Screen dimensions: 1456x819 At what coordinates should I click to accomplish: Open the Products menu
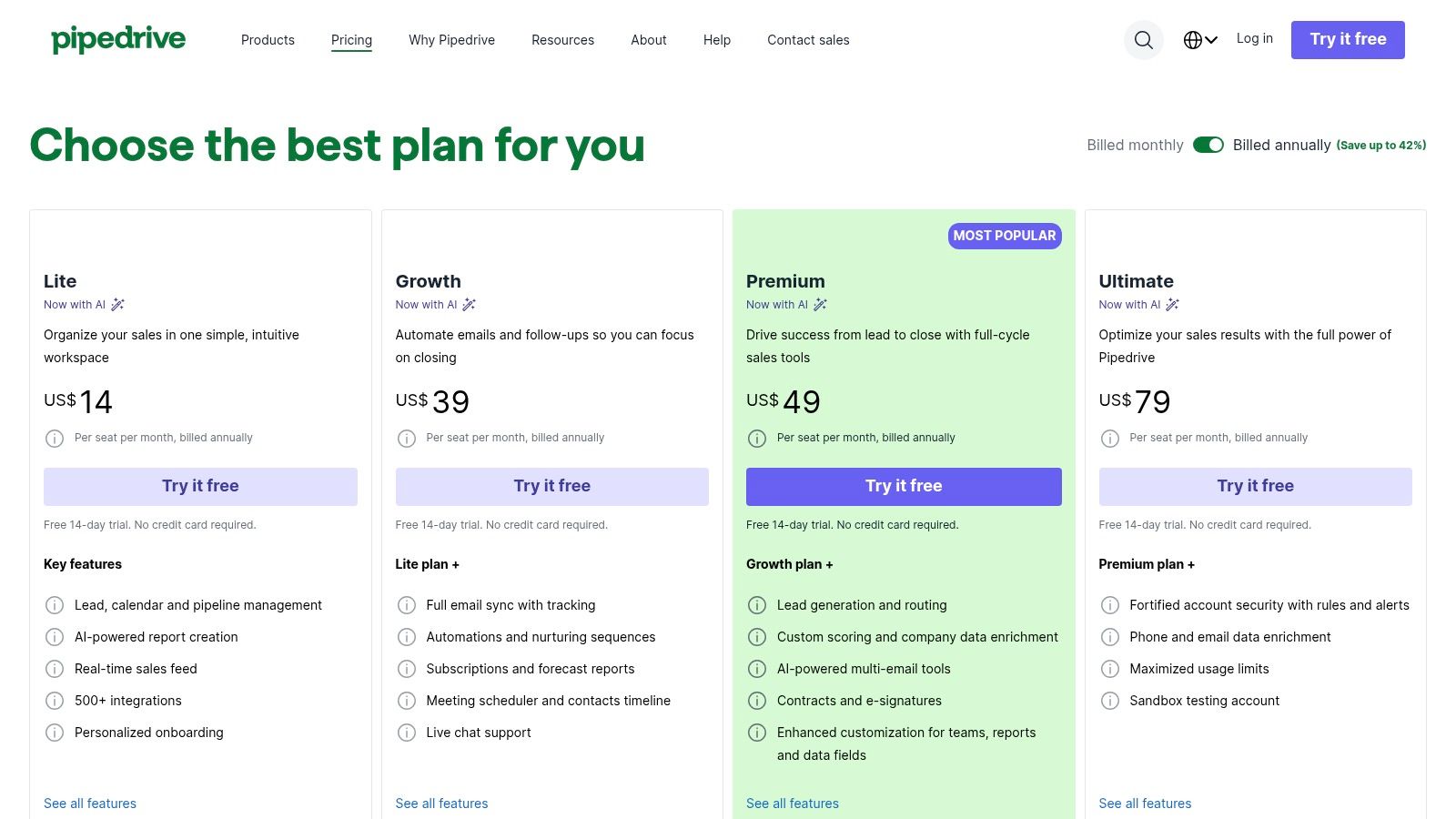pyautogui.click(x=268, y=40)
